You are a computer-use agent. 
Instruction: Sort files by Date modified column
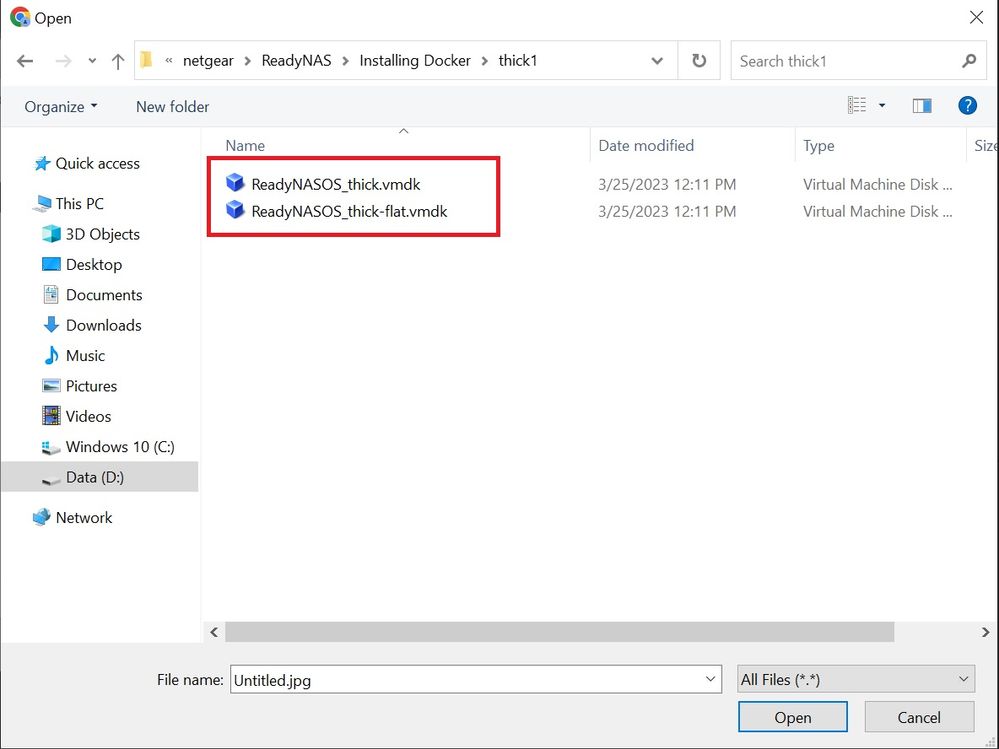coord(646,146)
